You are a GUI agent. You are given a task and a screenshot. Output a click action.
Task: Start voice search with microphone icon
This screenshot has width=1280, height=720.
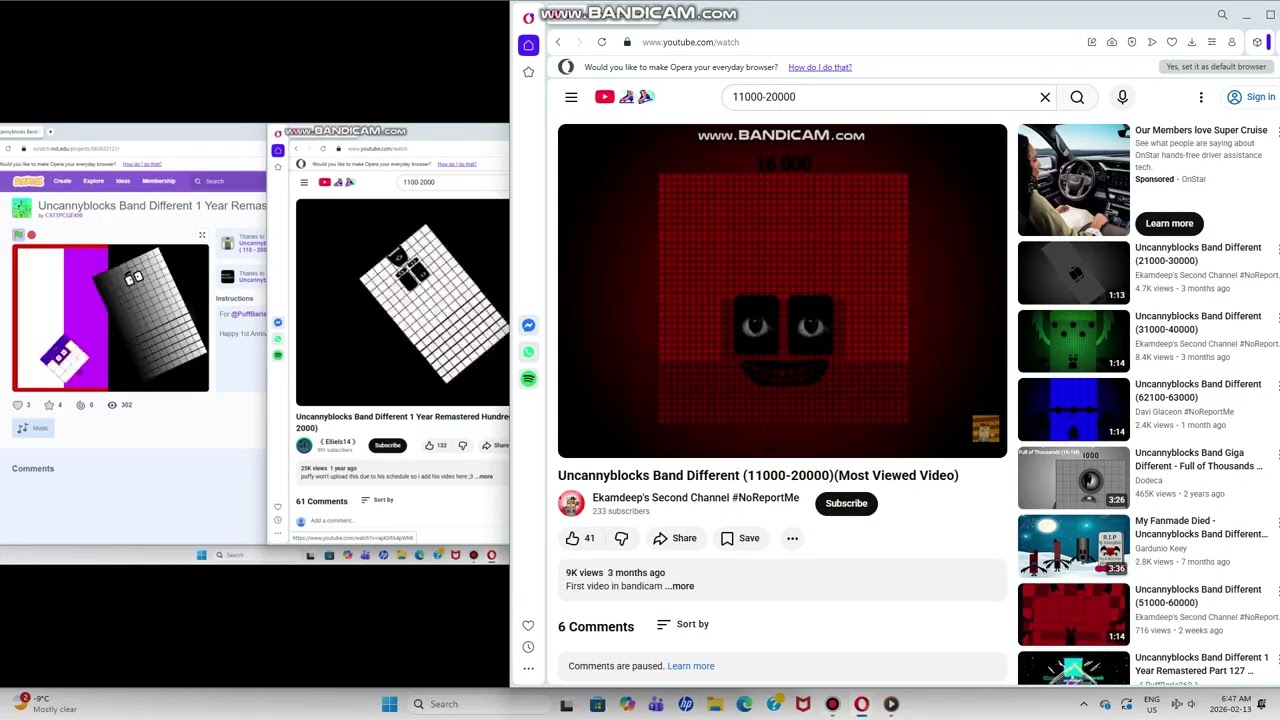[1122, 97]
